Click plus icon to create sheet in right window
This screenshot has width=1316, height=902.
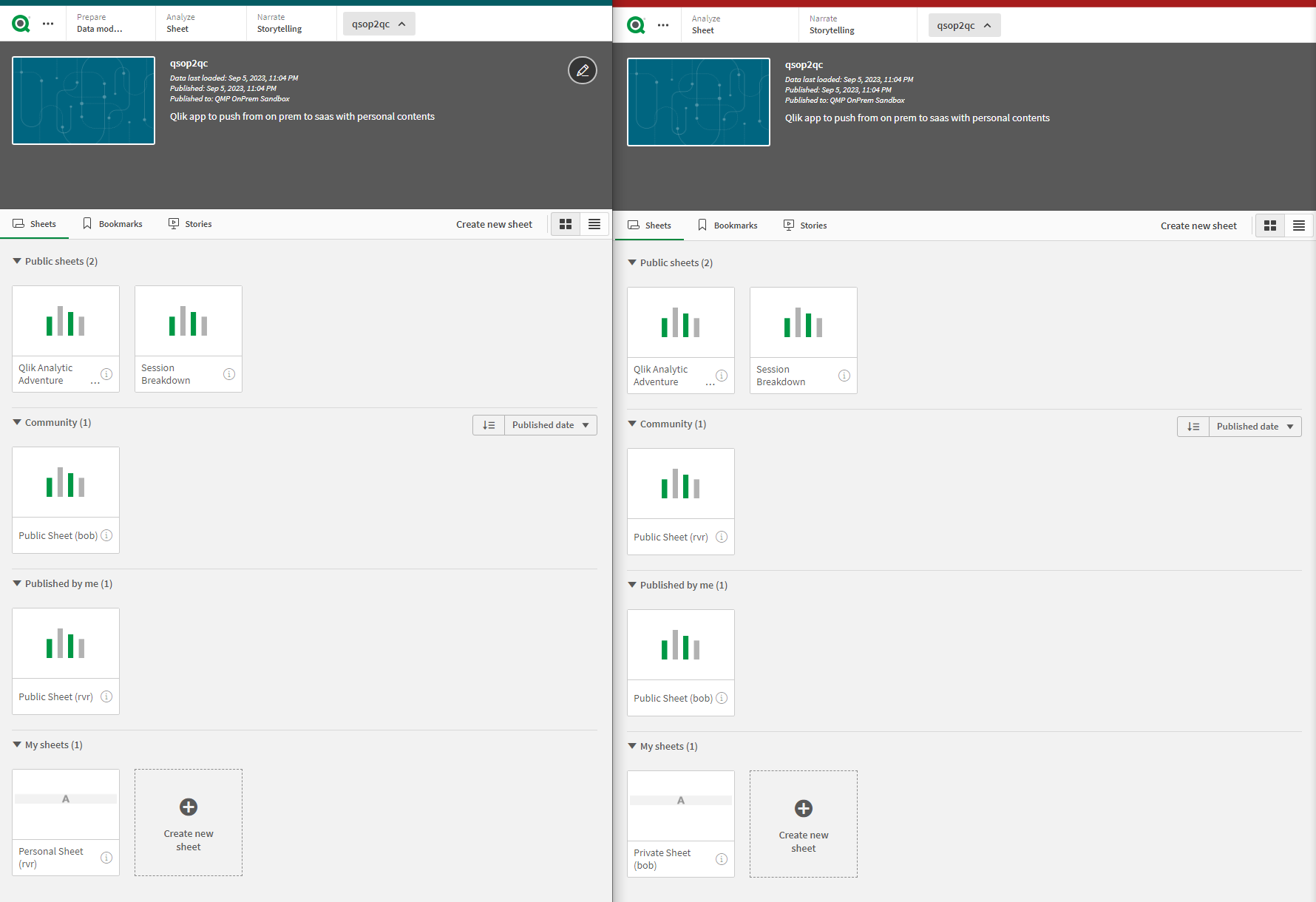point(804,809)
